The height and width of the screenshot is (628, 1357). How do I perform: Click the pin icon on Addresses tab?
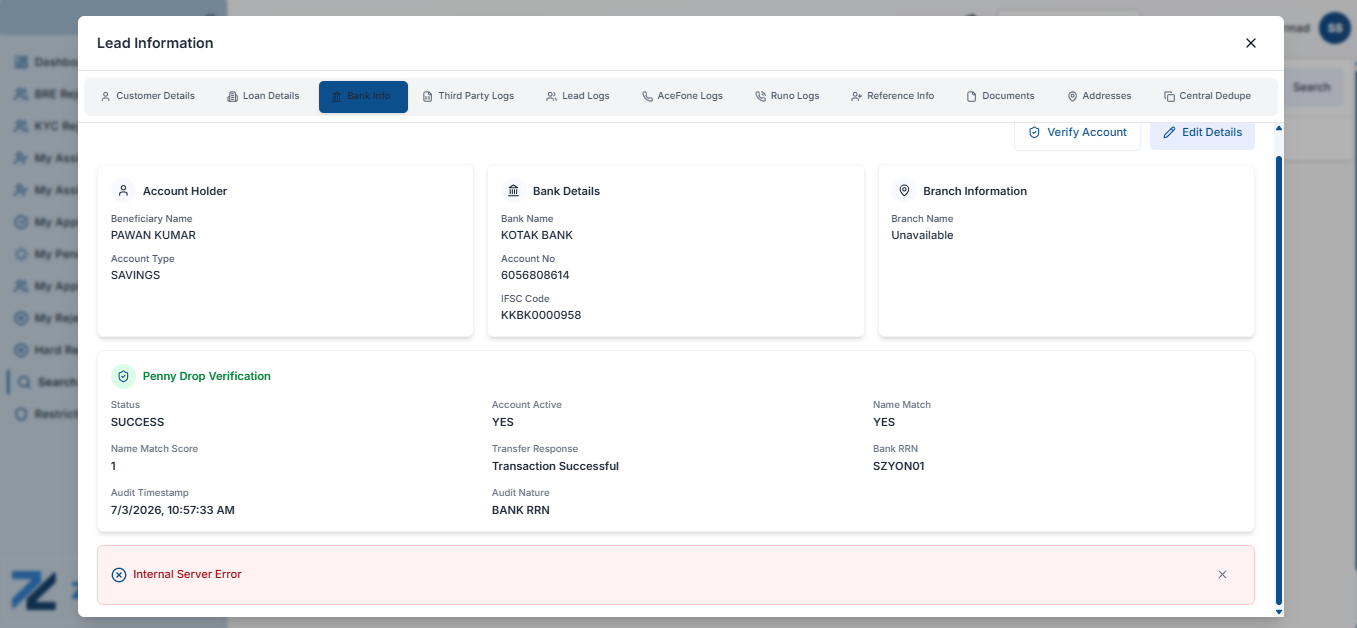click(1072, 97)
